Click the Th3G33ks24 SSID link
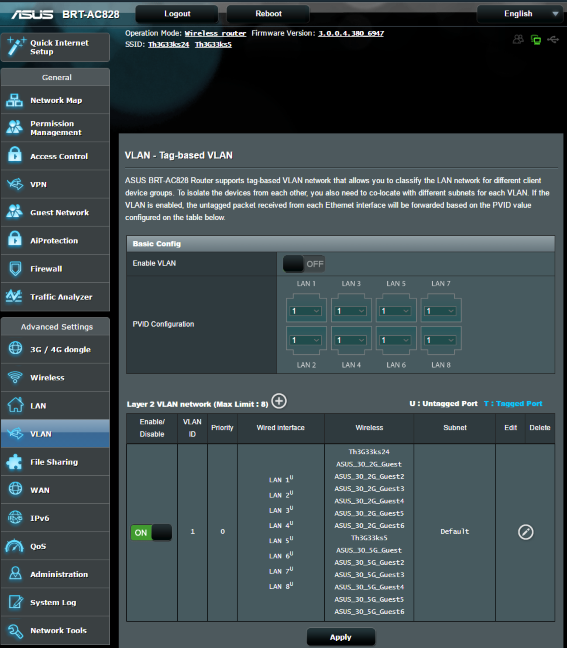Viewport: 567px width, 648px height. 169,45
